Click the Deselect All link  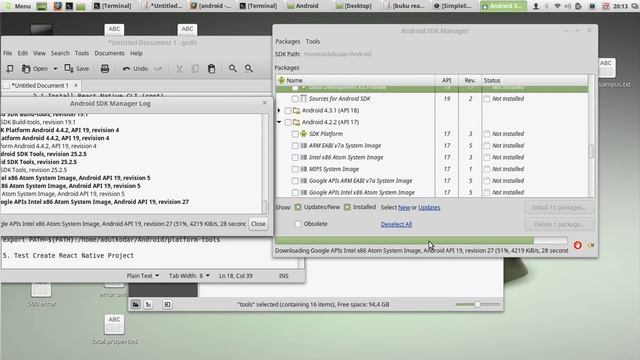(396, 224)
